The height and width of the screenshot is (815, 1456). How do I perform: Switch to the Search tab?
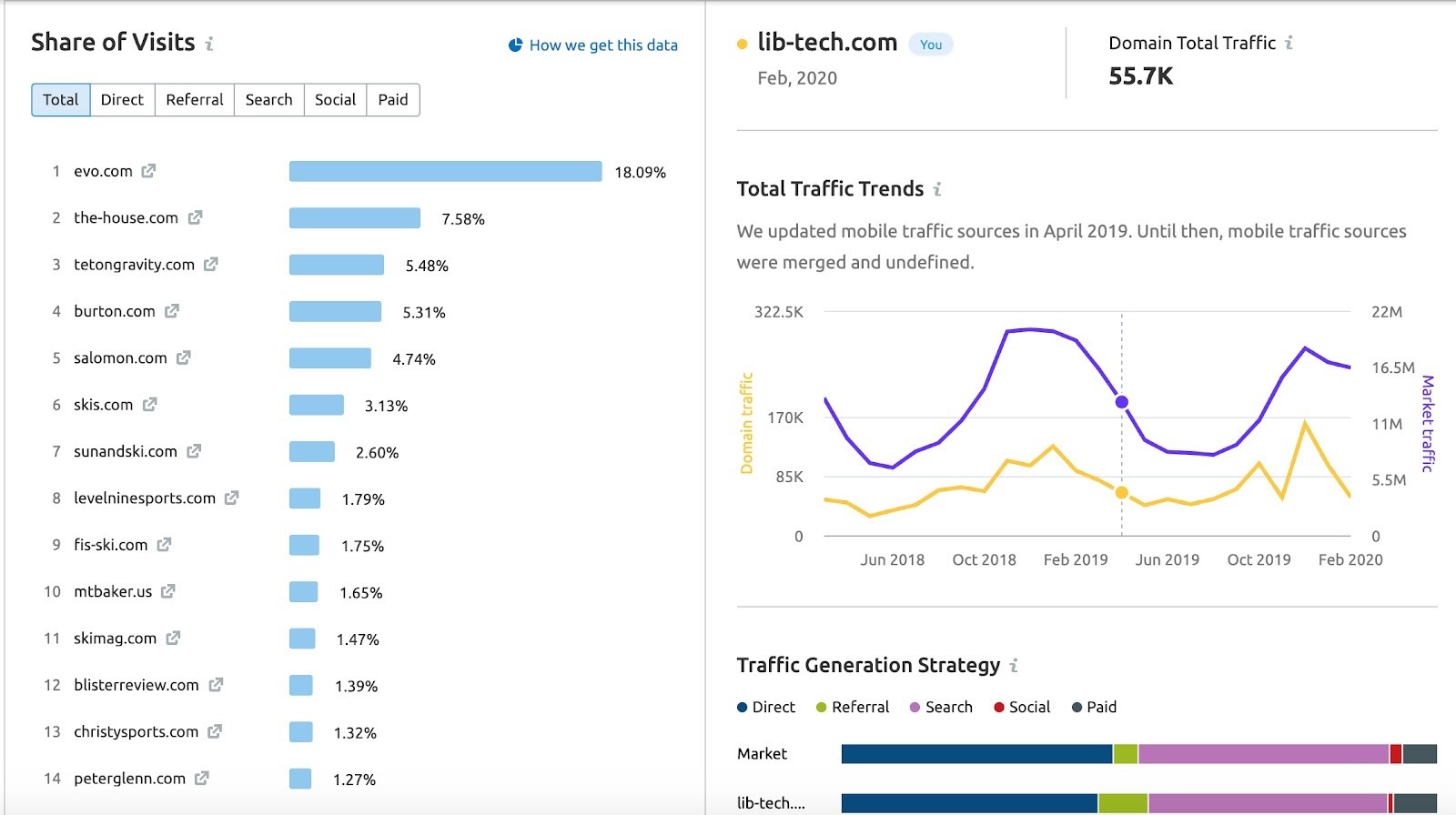coord(269,100)
